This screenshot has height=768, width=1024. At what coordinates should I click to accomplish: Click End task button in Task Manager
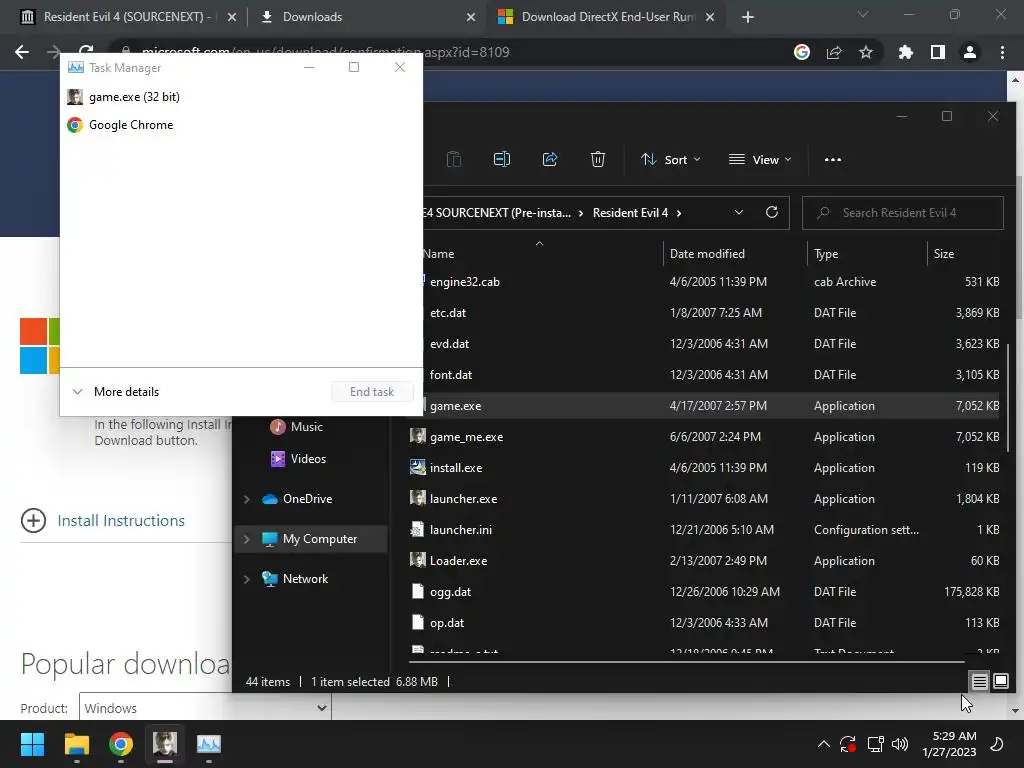(372, 392)
